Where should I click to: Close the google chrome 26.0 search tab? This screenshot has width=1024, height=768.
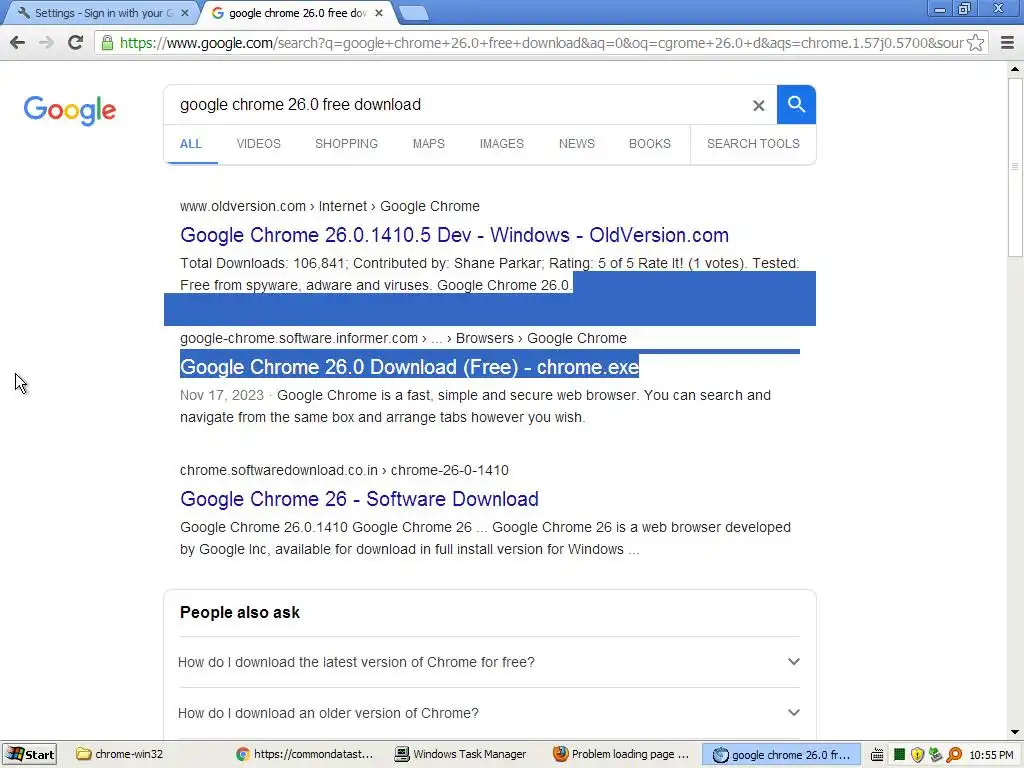(379, 12)
